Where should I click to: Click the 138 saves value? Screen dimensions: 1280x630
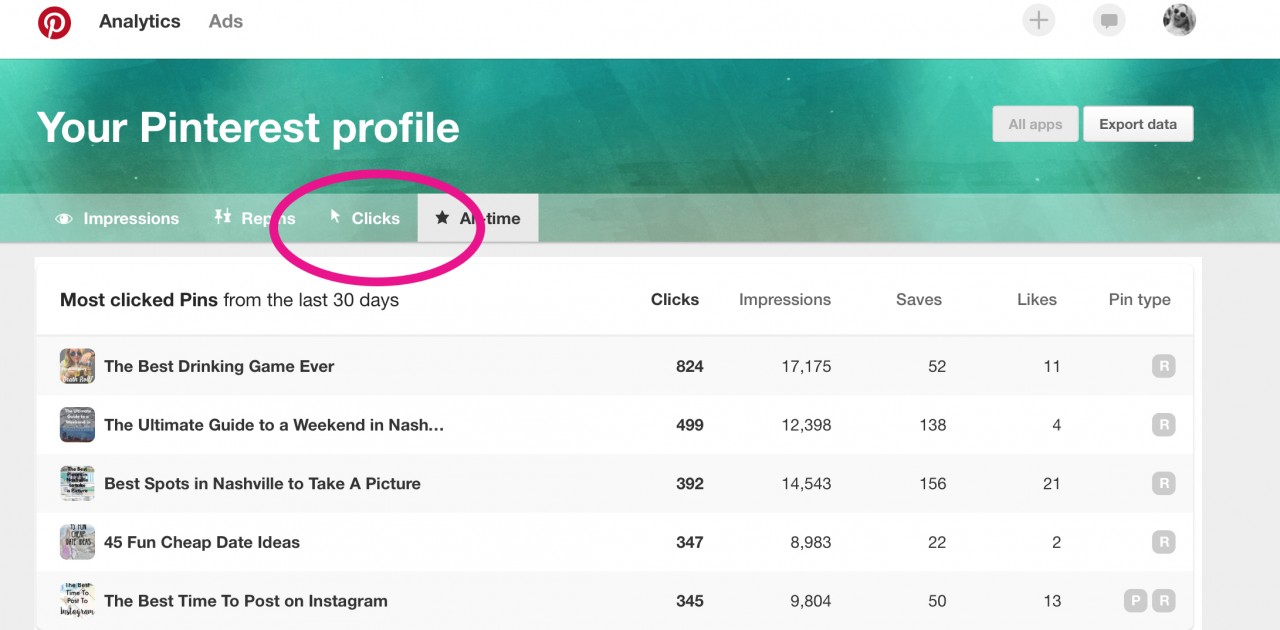(x=933, y=425)
